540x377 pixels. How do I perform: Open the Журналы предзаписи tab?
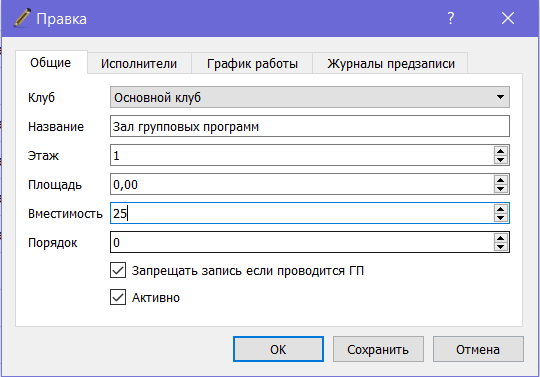[391, 63]
